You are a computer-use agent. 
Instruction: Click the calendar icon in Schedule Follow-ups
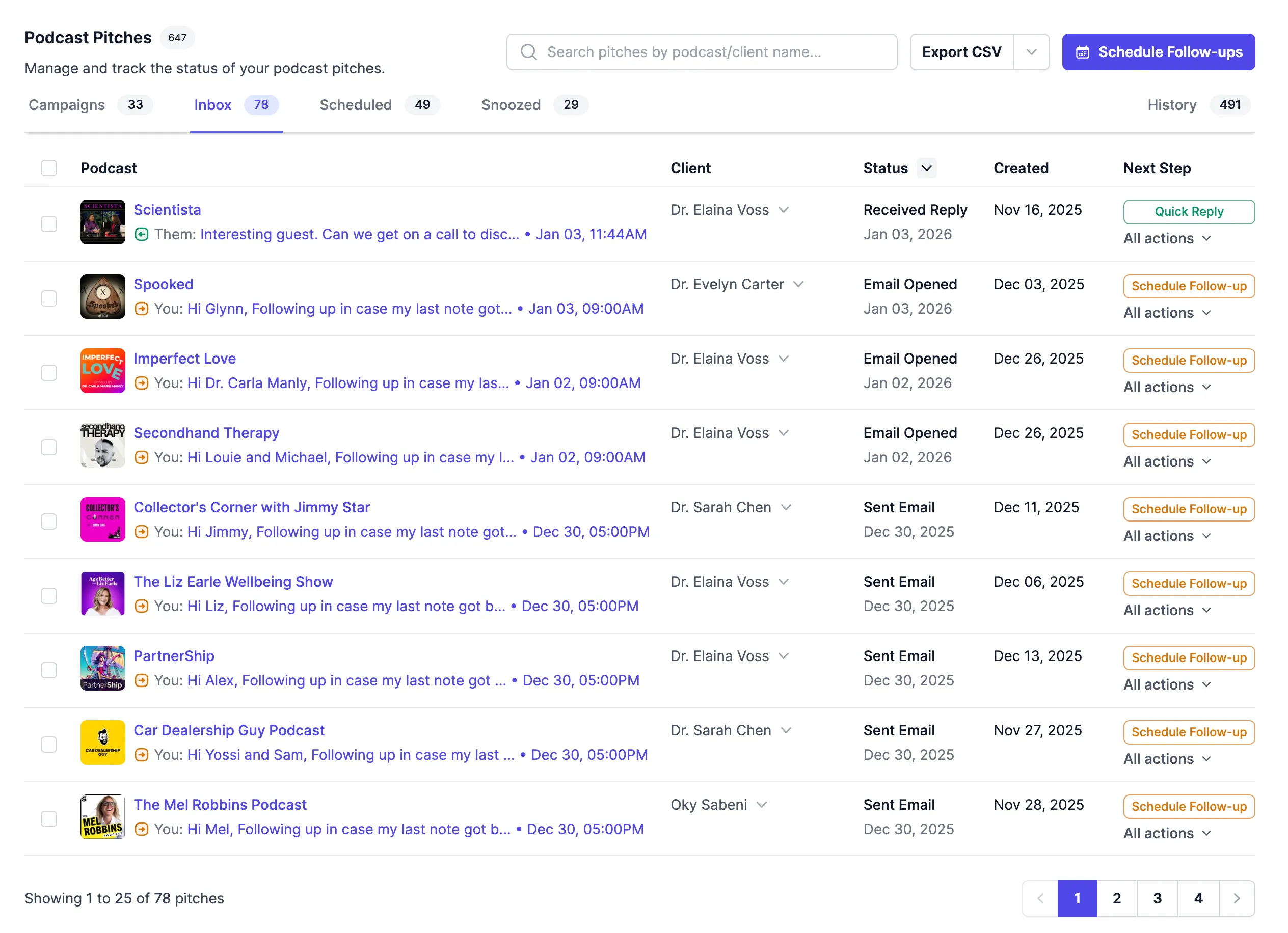click(x=1083, y=52)
